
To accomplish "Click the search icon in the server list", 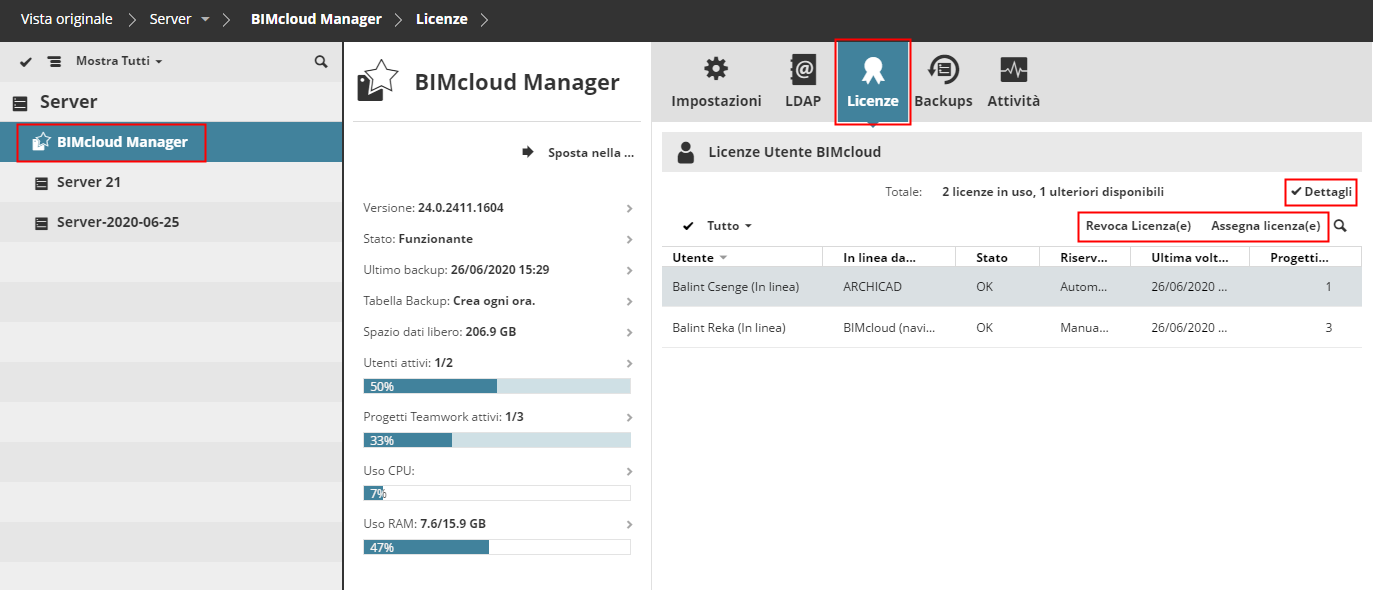I will 321,62.
